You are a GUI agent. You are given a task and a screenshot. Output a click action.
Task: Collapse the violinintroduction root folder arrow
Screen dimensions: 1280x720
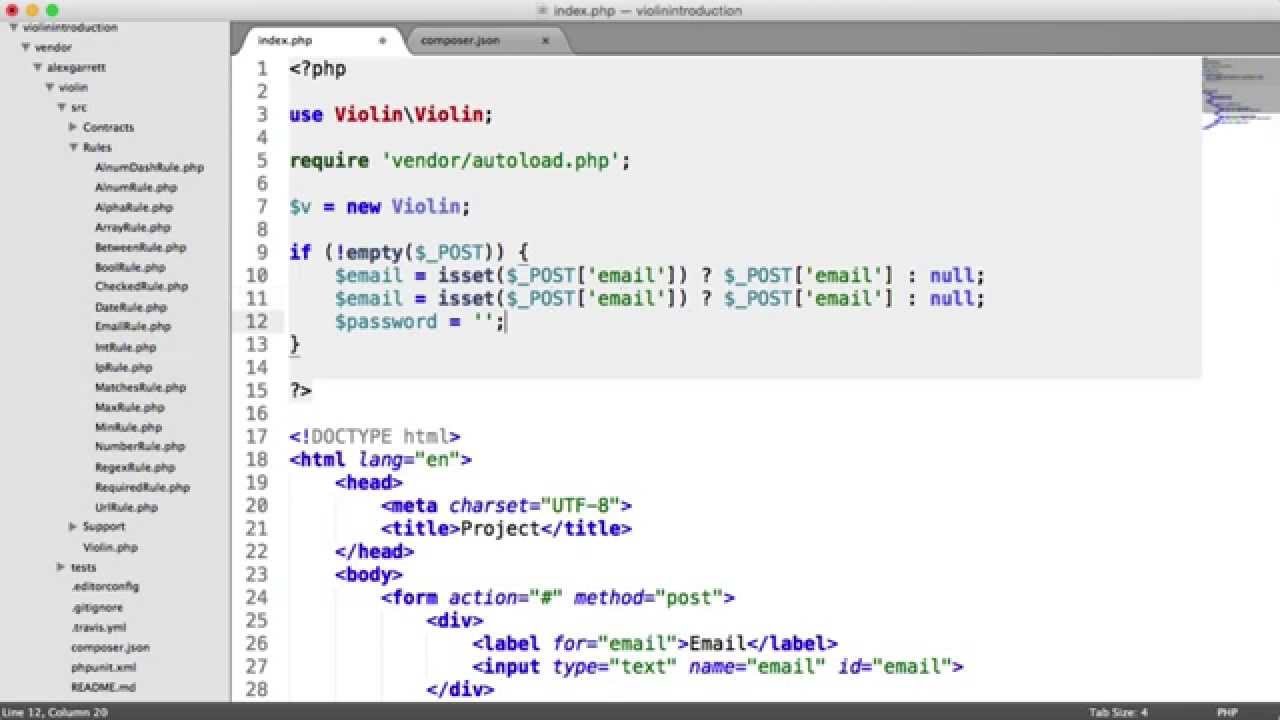coord(14,28)
